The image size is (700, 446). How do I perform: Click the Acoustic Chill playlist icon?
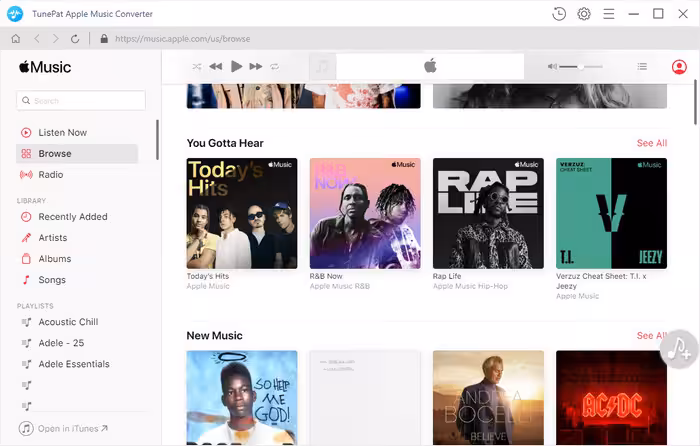tap(27, 322)
